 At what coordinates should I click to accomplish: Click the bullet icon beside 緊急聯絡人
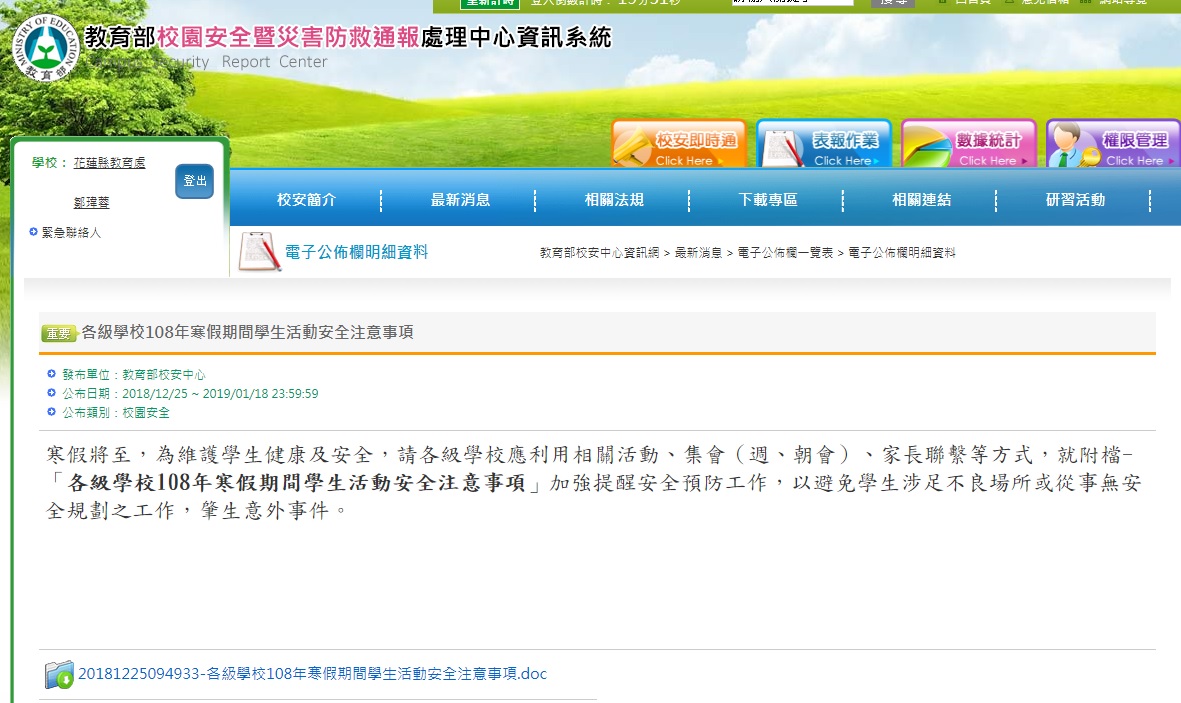(34, 232)
